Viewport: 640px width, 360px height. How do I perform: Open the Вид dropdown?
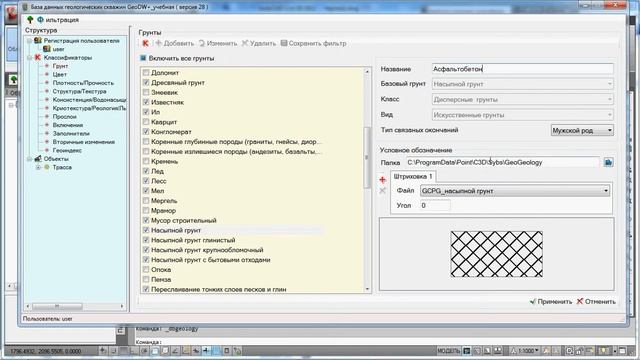tap(522, 115)
